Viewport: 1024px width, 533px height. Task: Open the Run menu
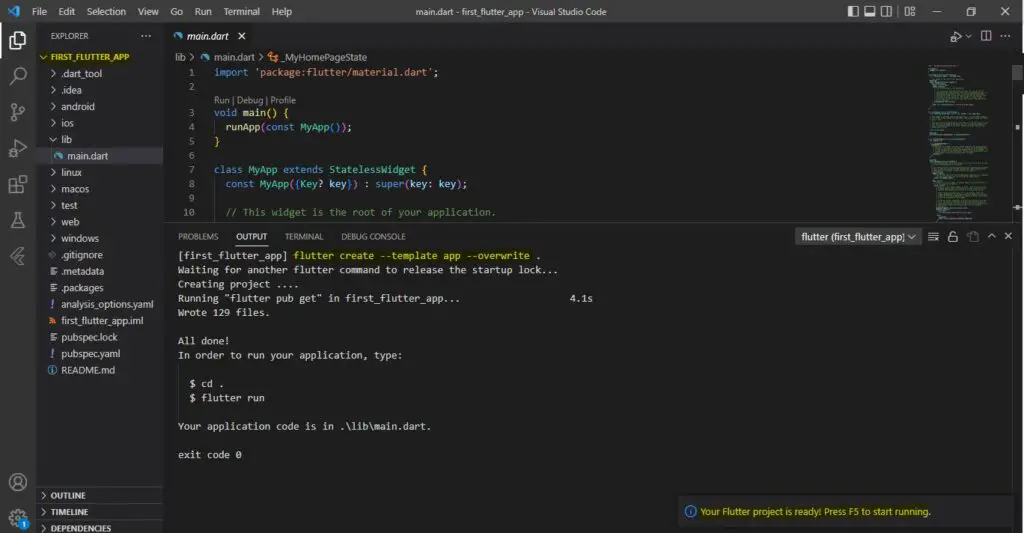click(203, 11)
